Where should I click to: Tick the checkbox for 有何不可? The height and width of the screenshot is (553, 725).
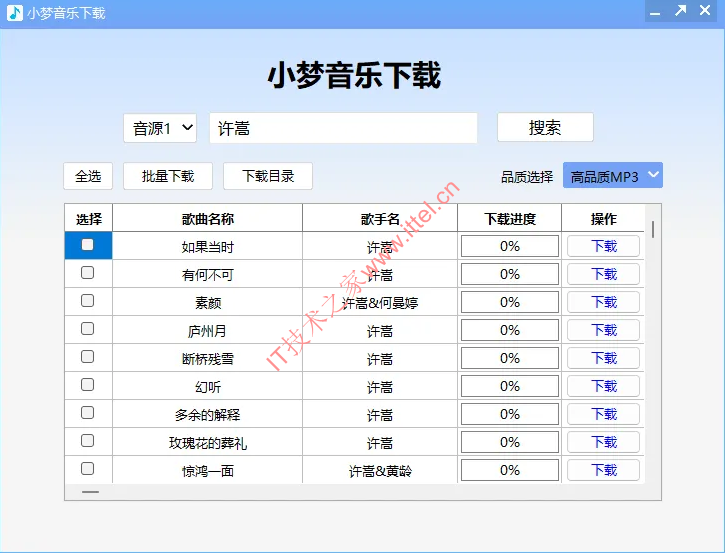click(87, 273)
